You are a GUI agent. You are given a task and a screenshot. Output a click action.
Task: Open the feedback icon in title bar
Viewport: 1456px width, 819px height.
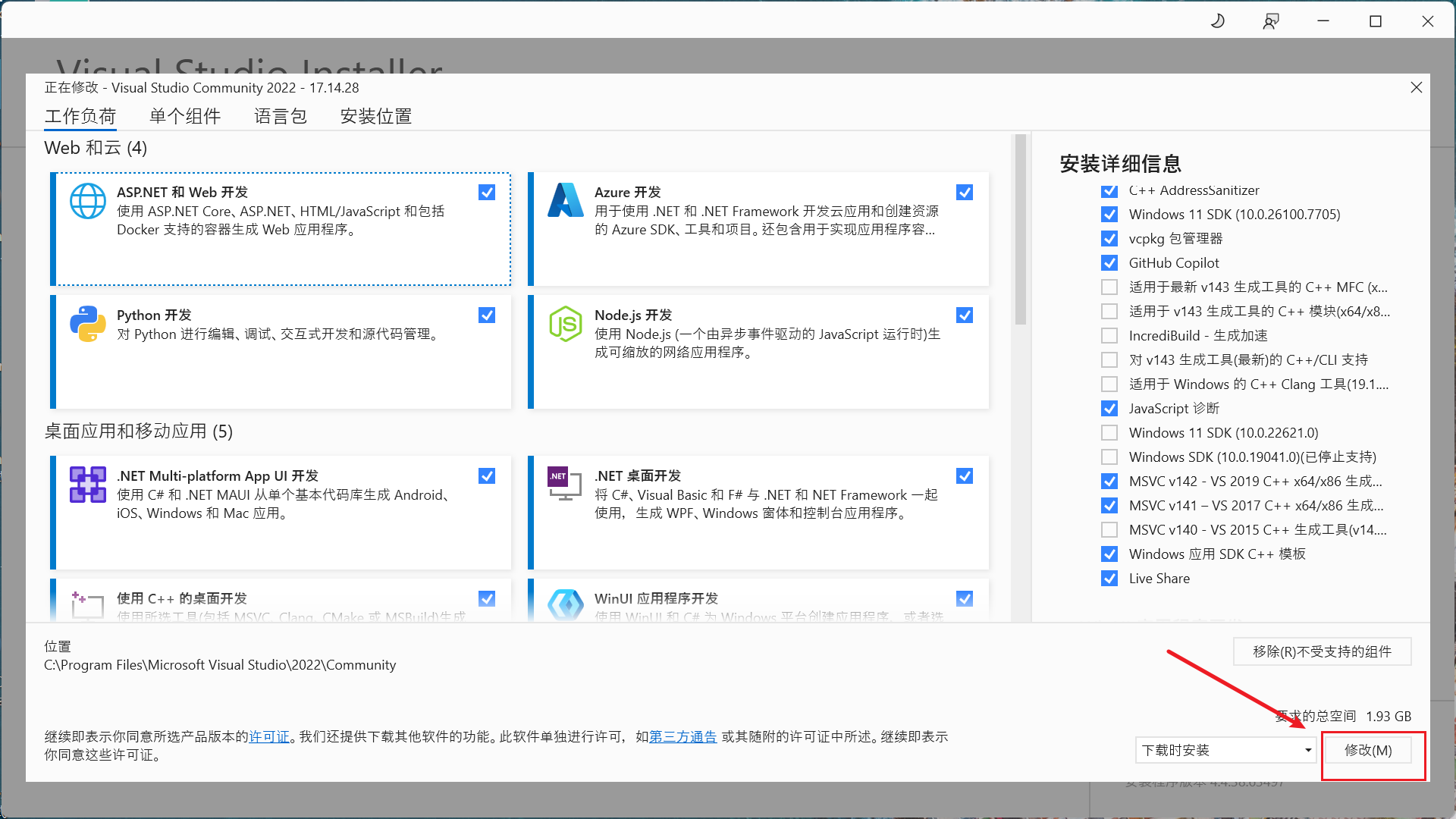click(x=1271, y=21)
